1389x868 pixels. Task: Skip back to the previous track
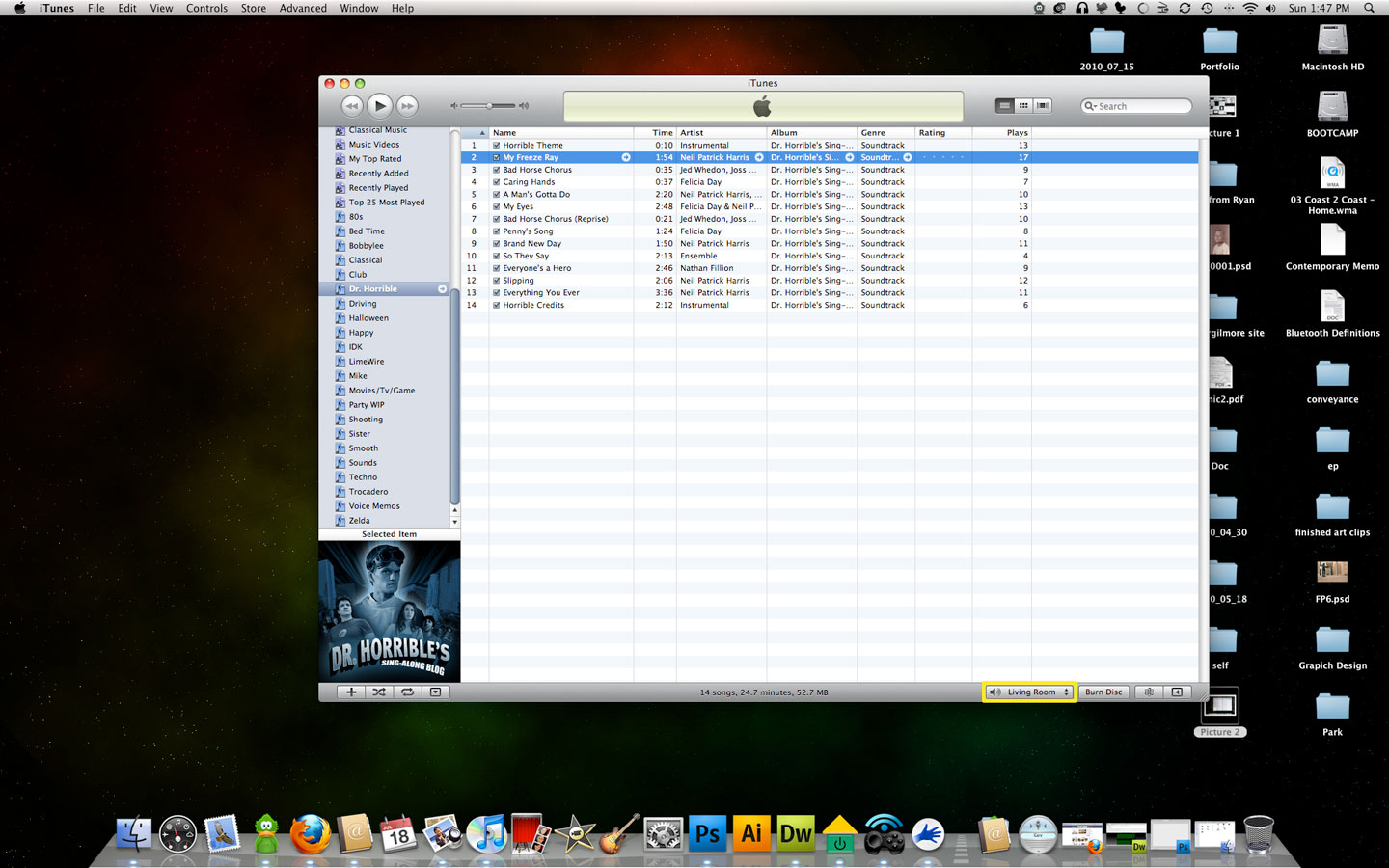tap(352, 106)
